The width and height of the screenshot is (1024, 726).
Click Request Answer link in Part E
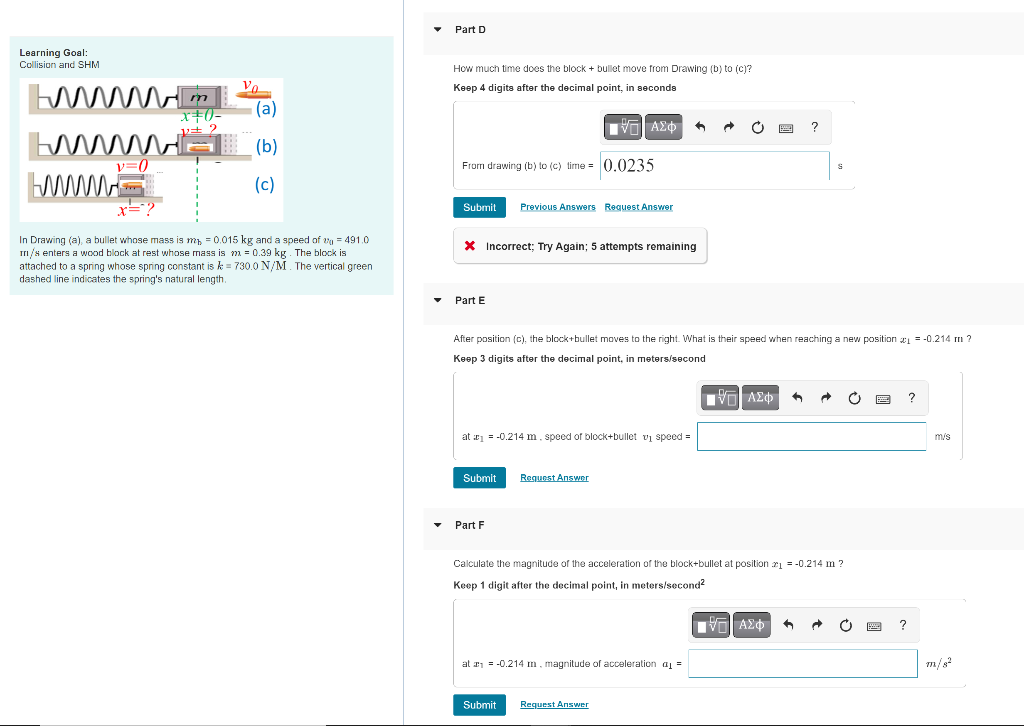554,478
